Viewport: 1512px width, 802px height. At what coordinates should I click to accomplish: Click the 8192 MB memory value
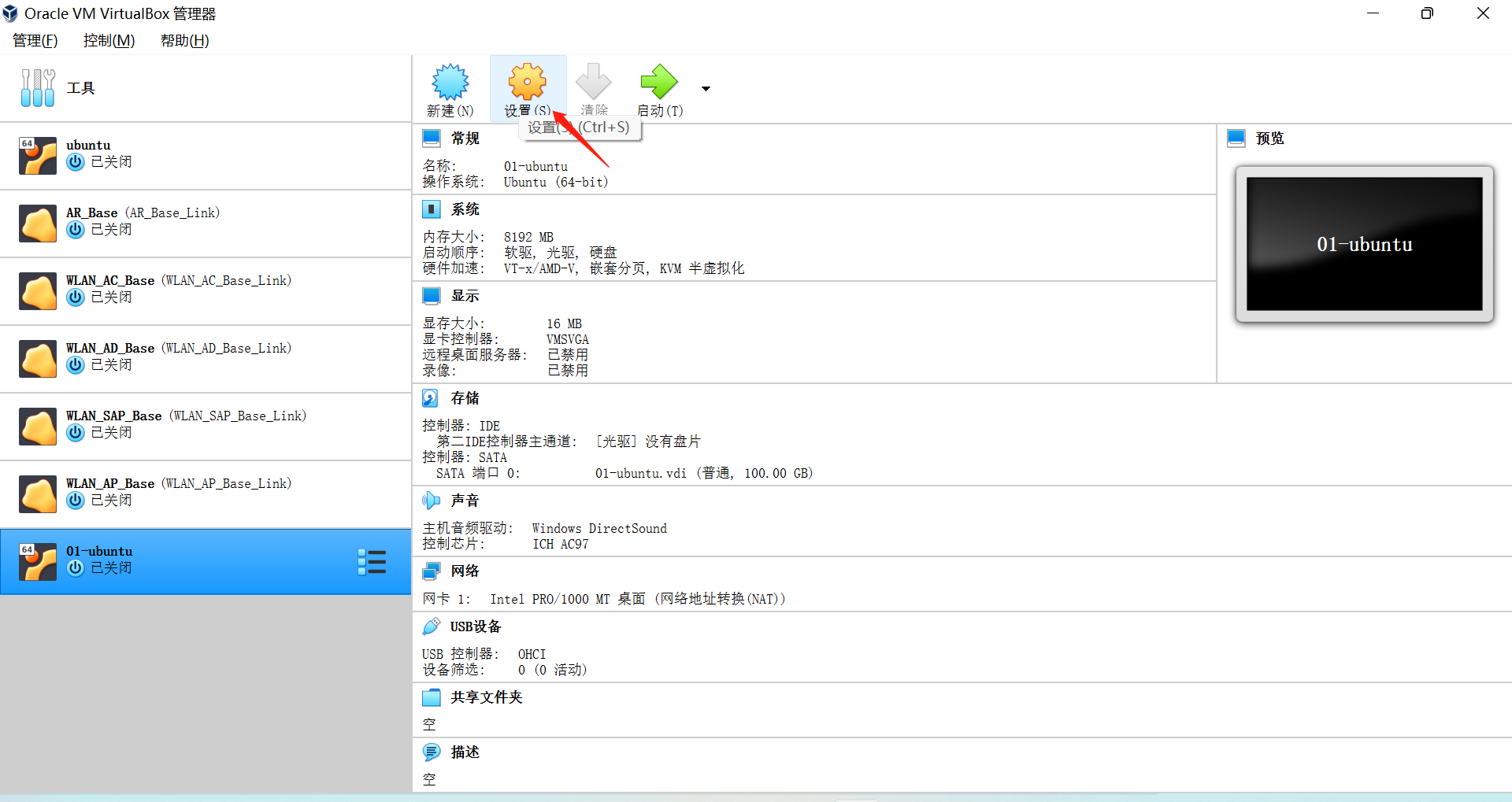pyautogui.click(x=528, y=237)
